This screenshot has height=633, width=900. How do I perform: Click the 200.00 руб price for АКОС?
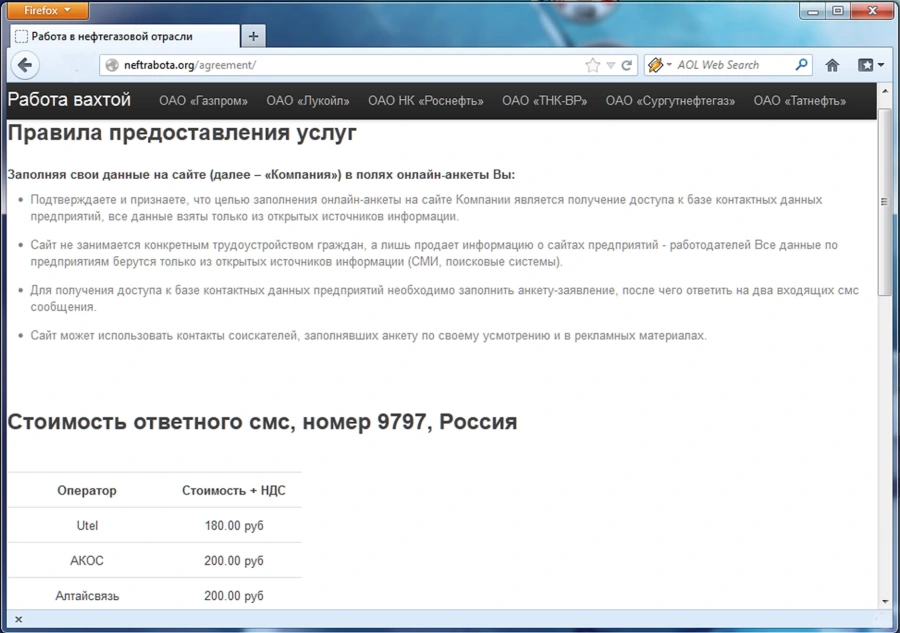point(234,561)
